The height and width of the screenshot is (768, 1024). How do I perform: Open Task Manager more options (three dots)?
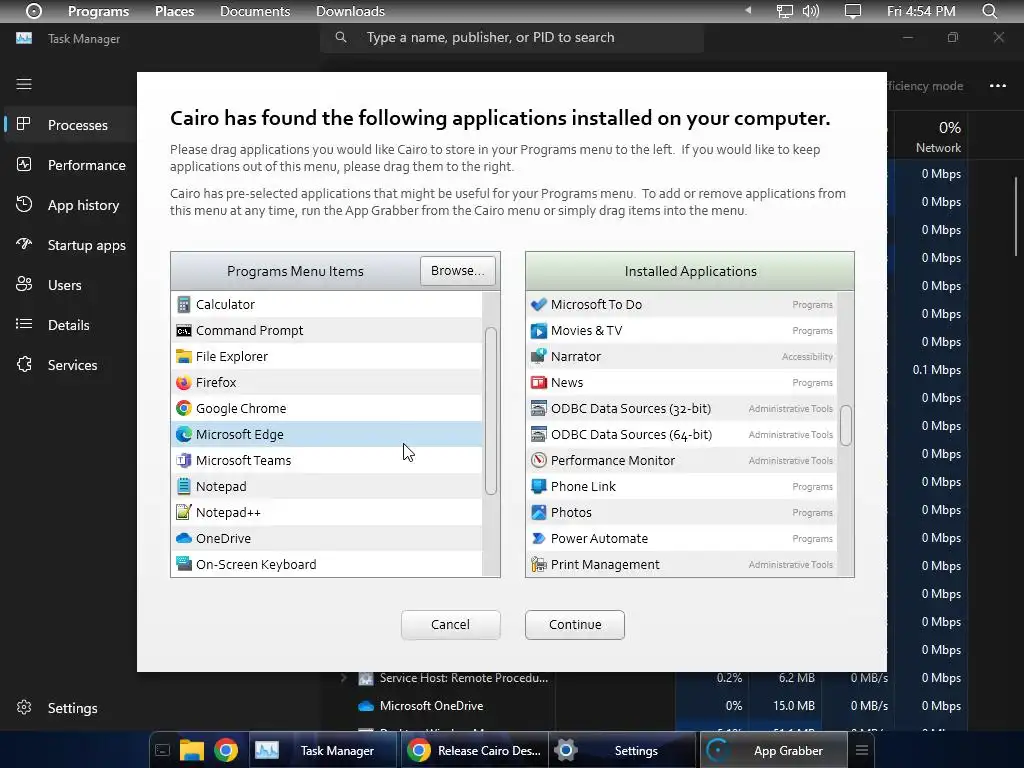point(997,86)
